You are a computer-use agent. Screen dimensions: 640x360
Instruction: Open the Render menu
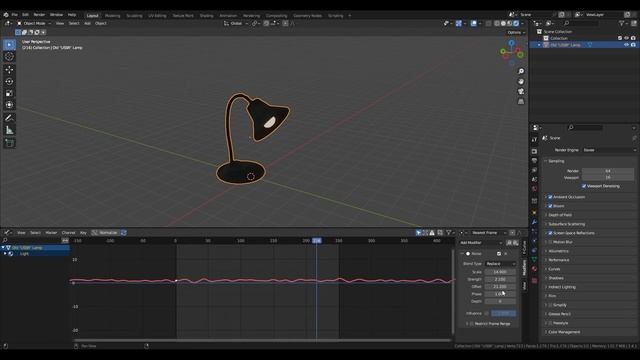click(x=39, y=15)
